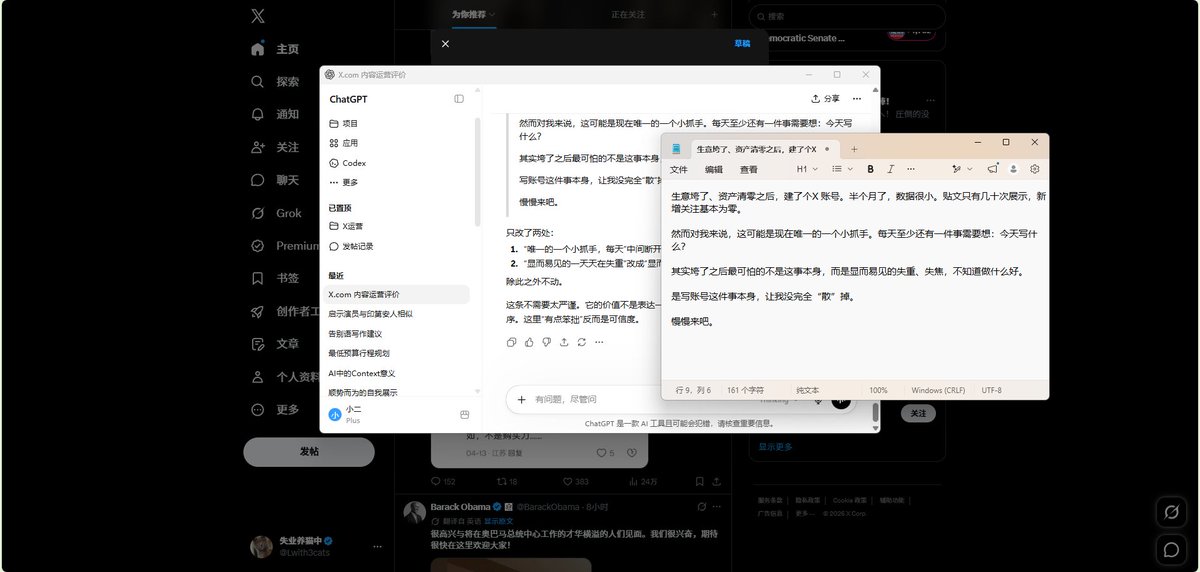Open the 通知 bell icon on X
The image size is (1200, 572).
258,114
